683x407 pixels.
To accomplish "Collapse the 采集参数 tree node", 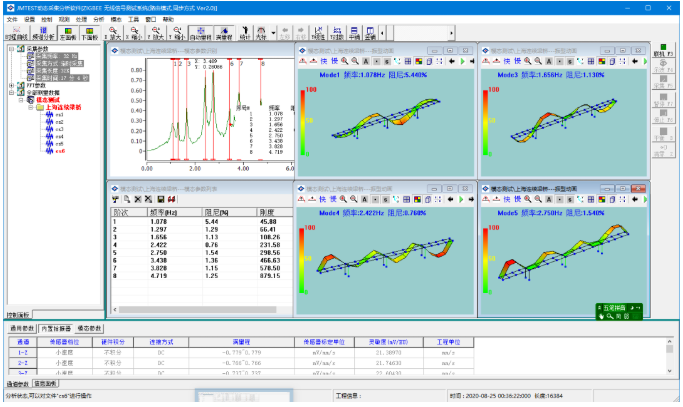I will click(x=12, y=51).
